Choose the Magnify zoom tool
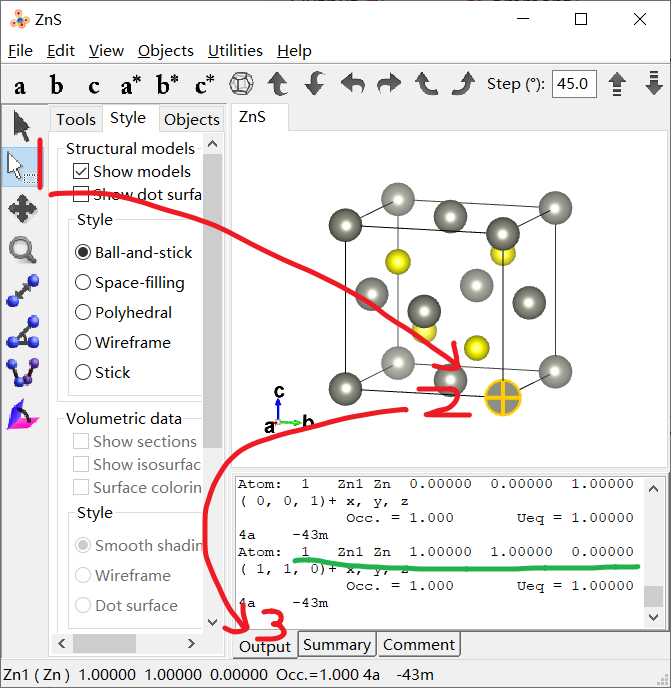 [21, 250]
